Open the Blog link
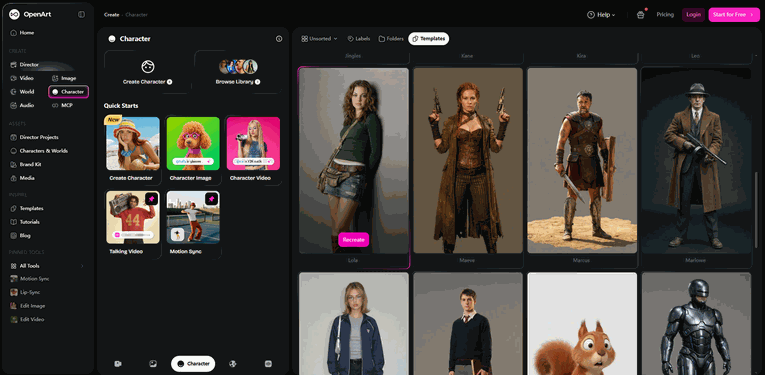Screen dimensions: 765x375 (x=20, y=236)
